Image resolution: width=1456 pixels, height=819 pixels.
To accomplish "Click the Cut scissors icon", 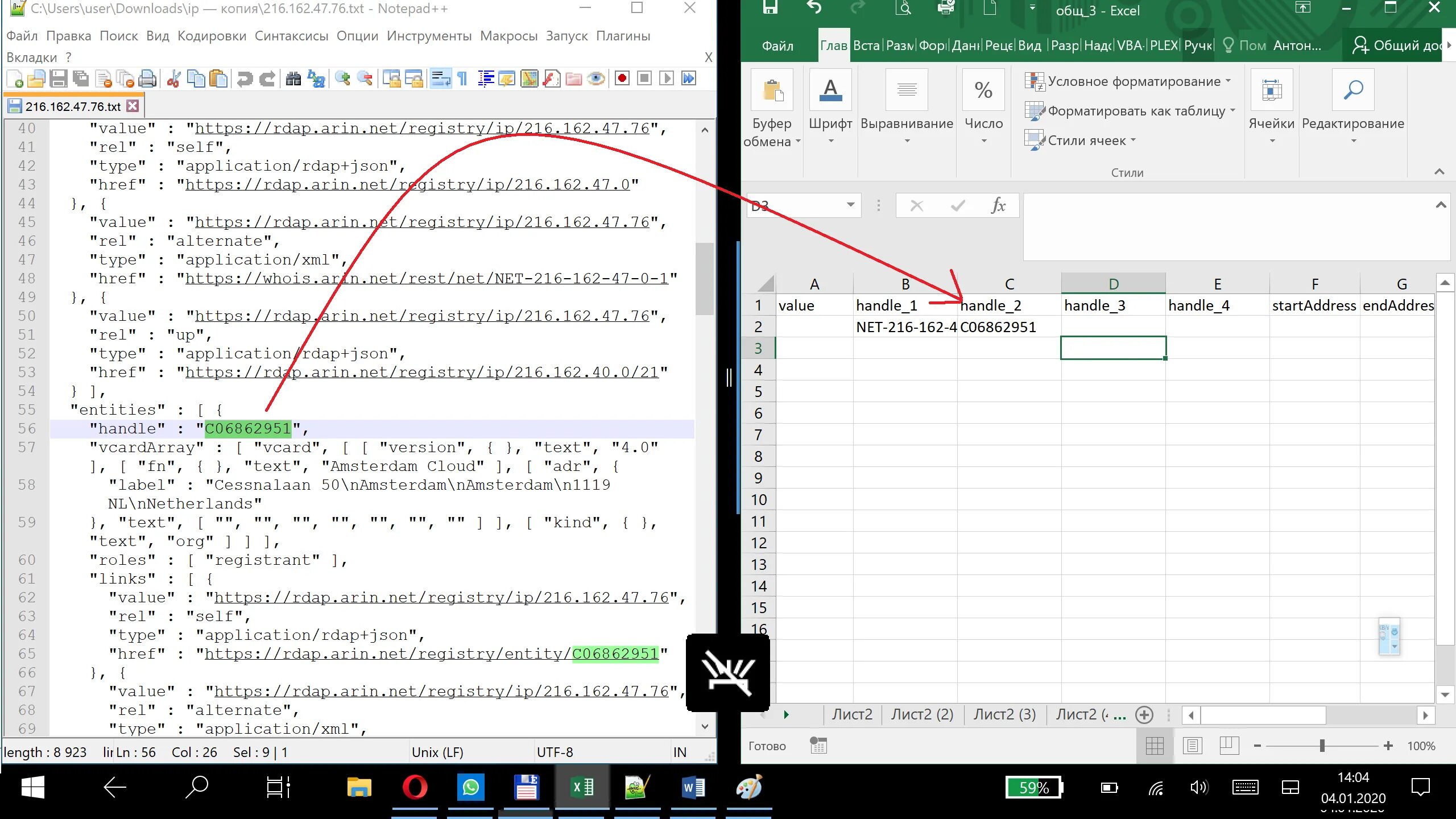I will (174, 78).
